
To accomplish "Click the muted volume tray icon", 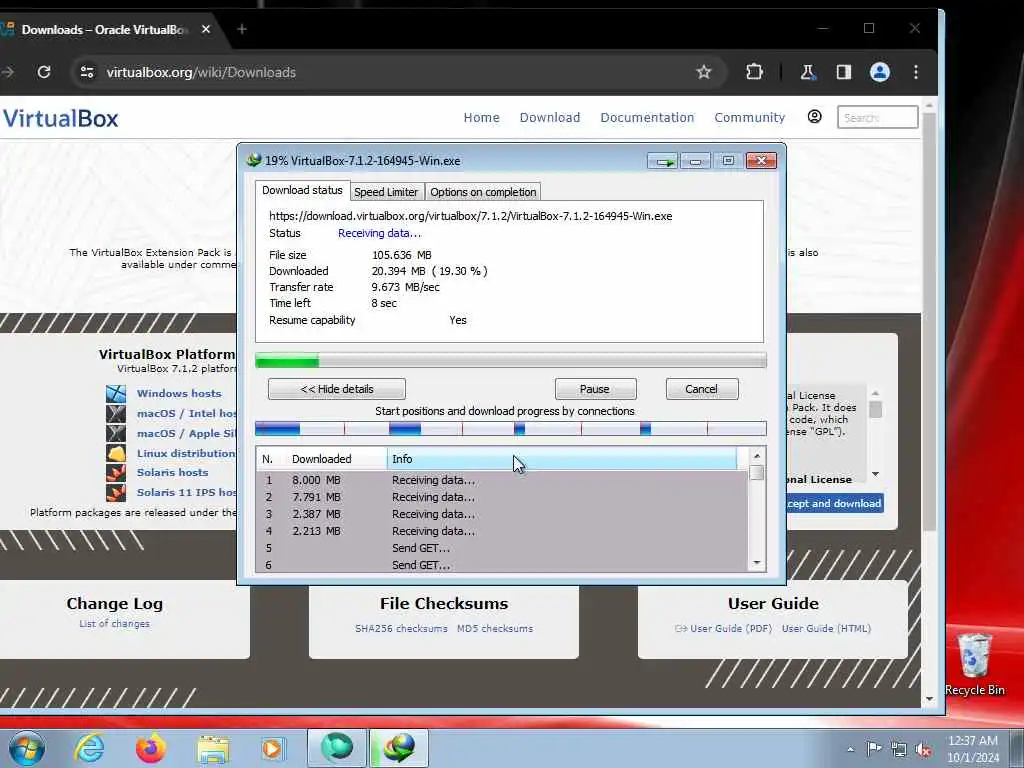I will [x=923, y=750].
